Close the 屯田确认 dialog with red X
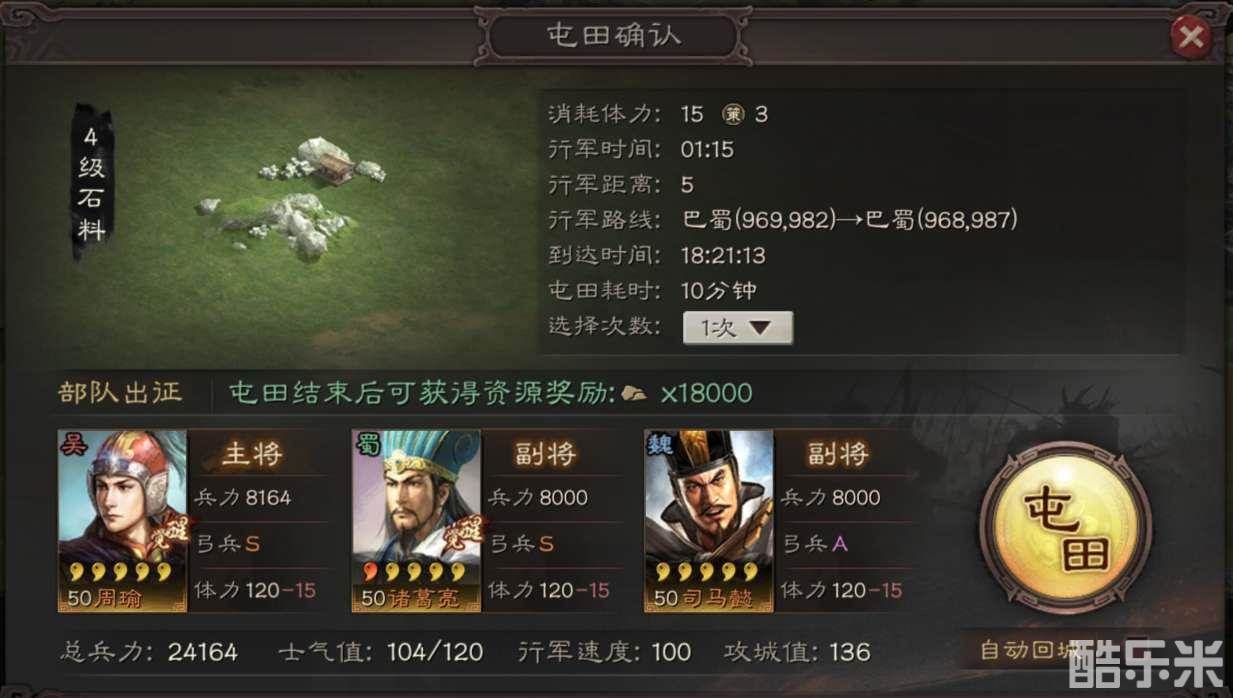This screenshot has width=1233, height=698. click(1190, 38)
